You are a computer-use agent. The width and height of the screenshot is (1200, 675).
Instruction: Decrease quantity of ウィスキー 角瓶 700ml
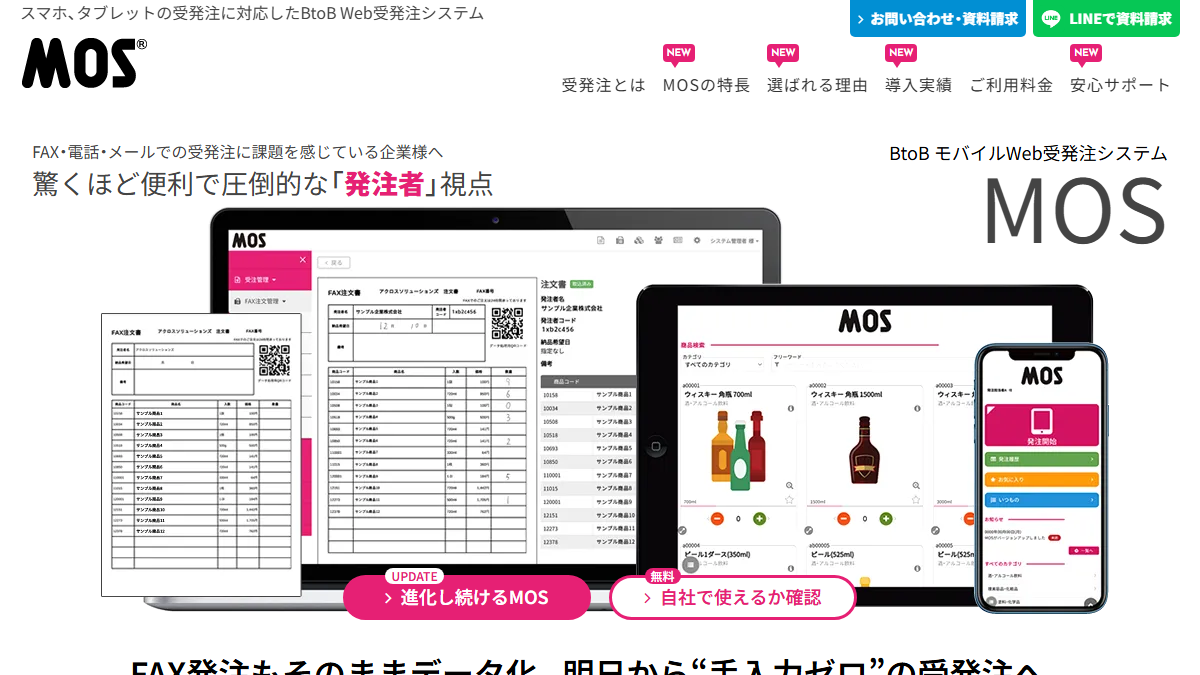point(717,518)
